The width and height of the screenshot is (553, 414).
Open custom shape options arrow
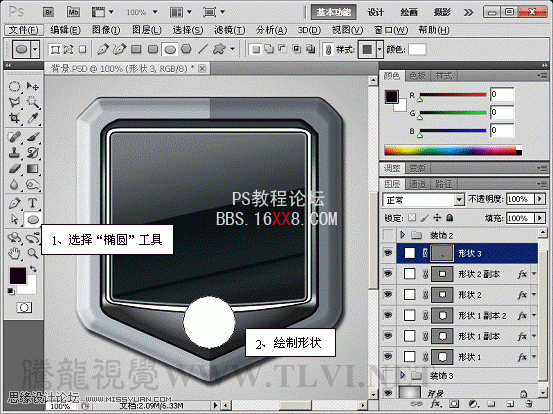pos(232,49)
